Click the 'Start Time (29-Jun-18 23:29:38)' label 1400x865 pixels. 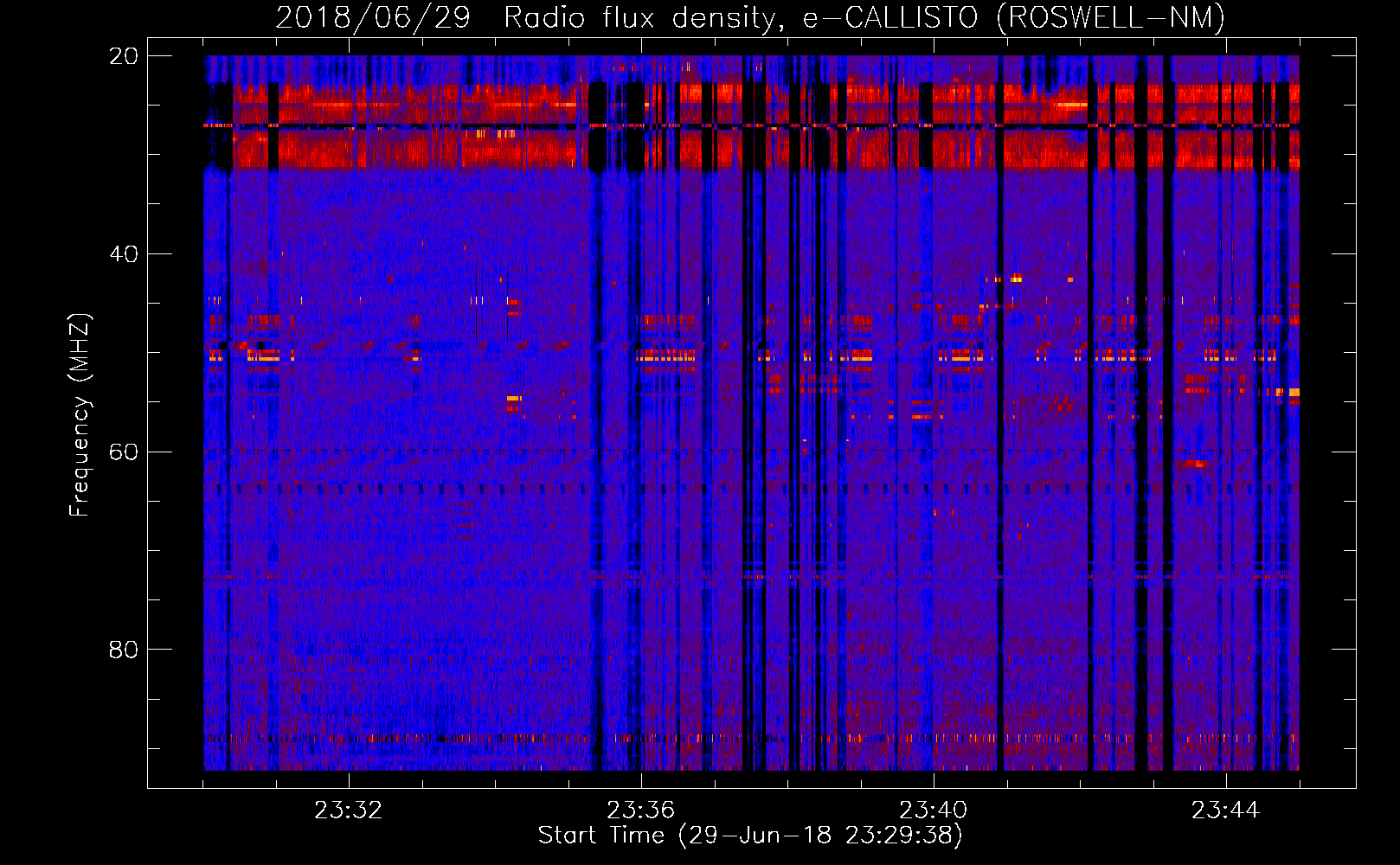point(750,836)
